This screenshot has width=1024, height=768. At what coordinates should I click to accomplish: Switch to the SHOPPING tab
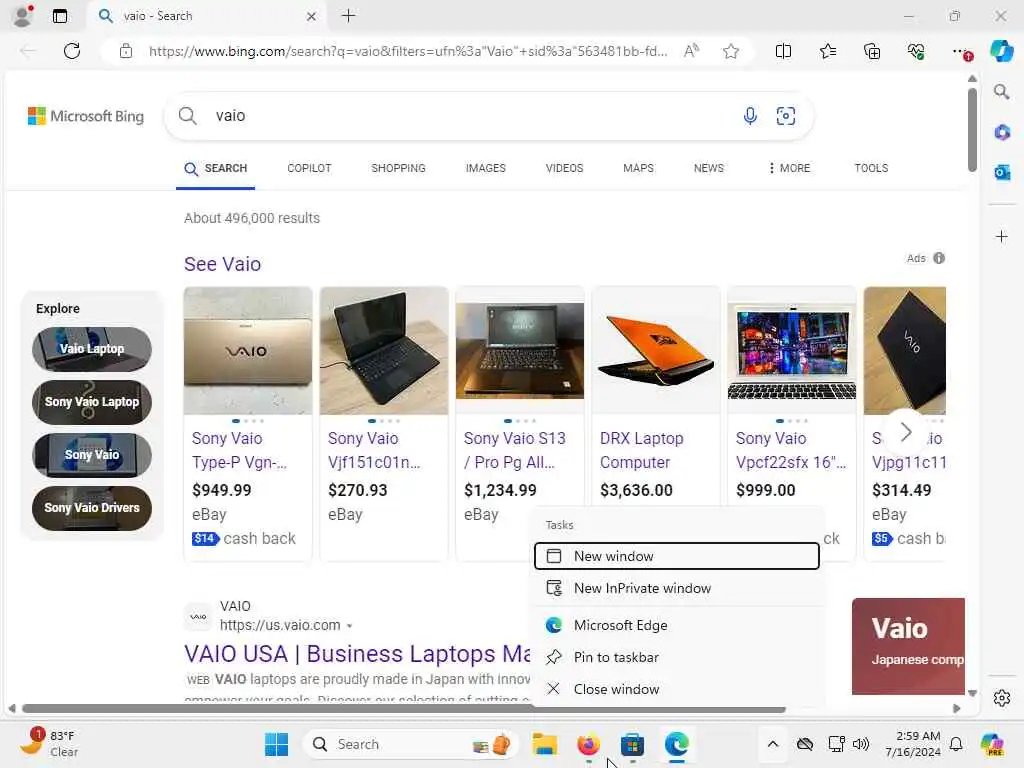[x=398, y=168]
